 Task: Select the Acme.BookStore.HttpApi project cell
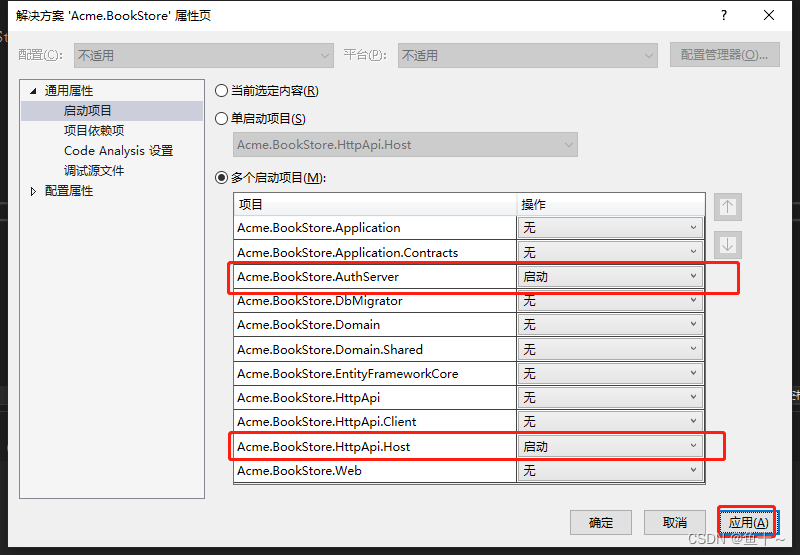(x=375, y=397)
